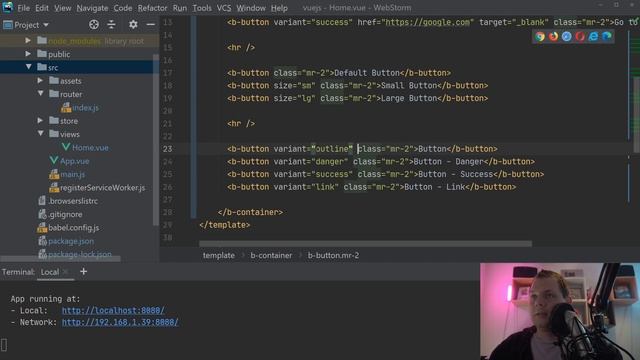640x360 pixels.
Task: Open Home.vue in the project tree
Action: click(90, 147)
